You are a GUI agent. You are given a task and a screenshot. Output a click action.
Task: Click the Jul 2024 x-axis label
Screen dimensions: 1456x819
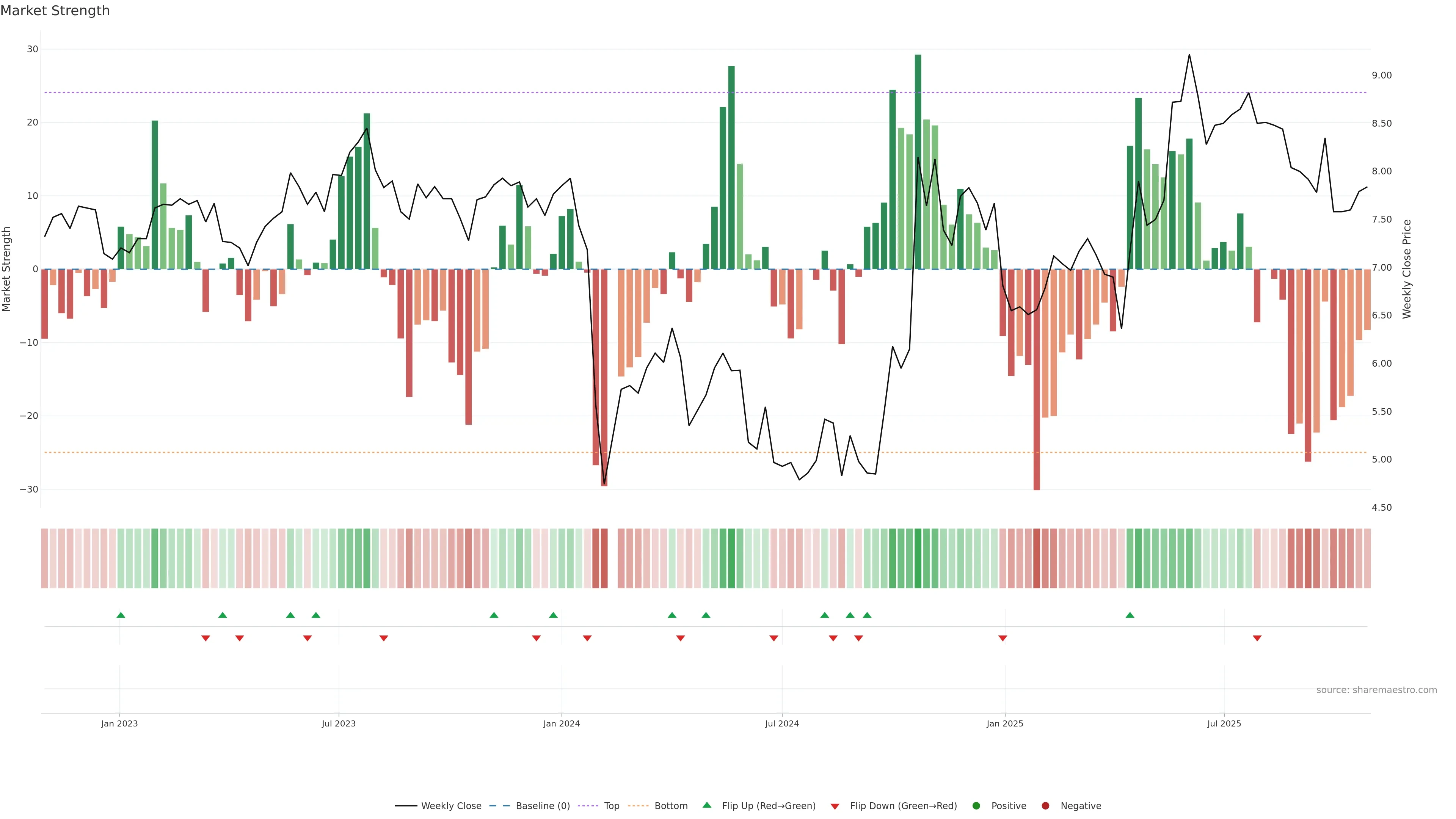[782, 723]
